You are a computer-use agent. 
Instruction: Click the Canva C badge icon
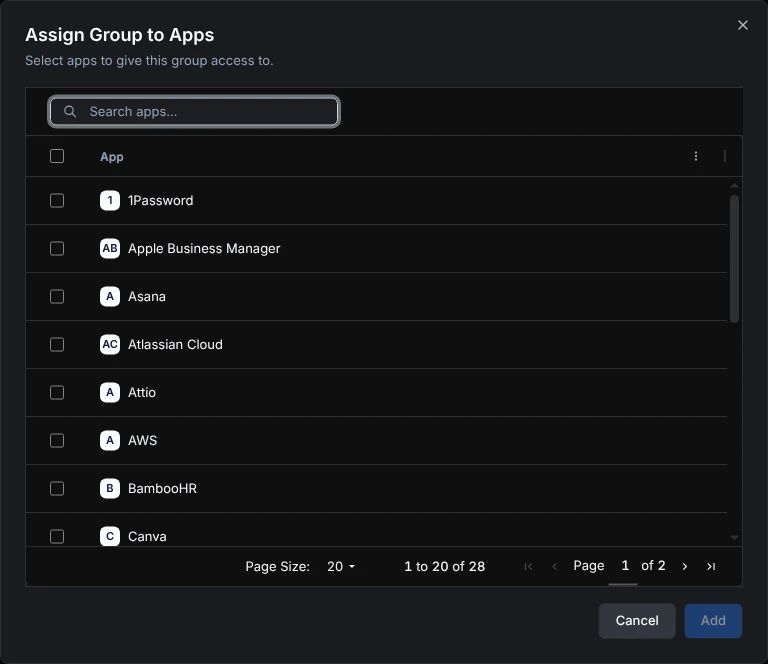tap(110, 536)
